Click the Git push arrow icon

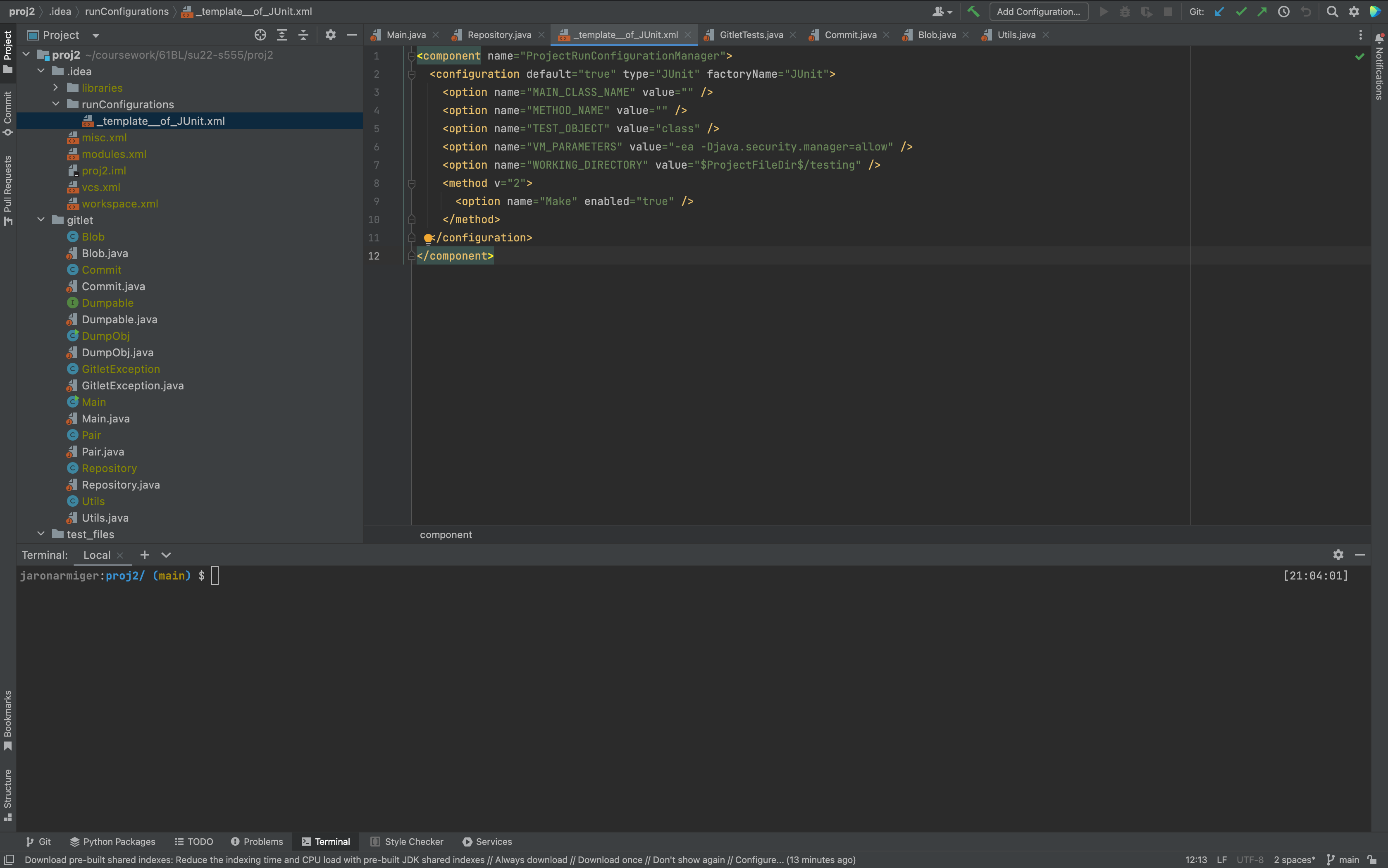(1262, 12)
